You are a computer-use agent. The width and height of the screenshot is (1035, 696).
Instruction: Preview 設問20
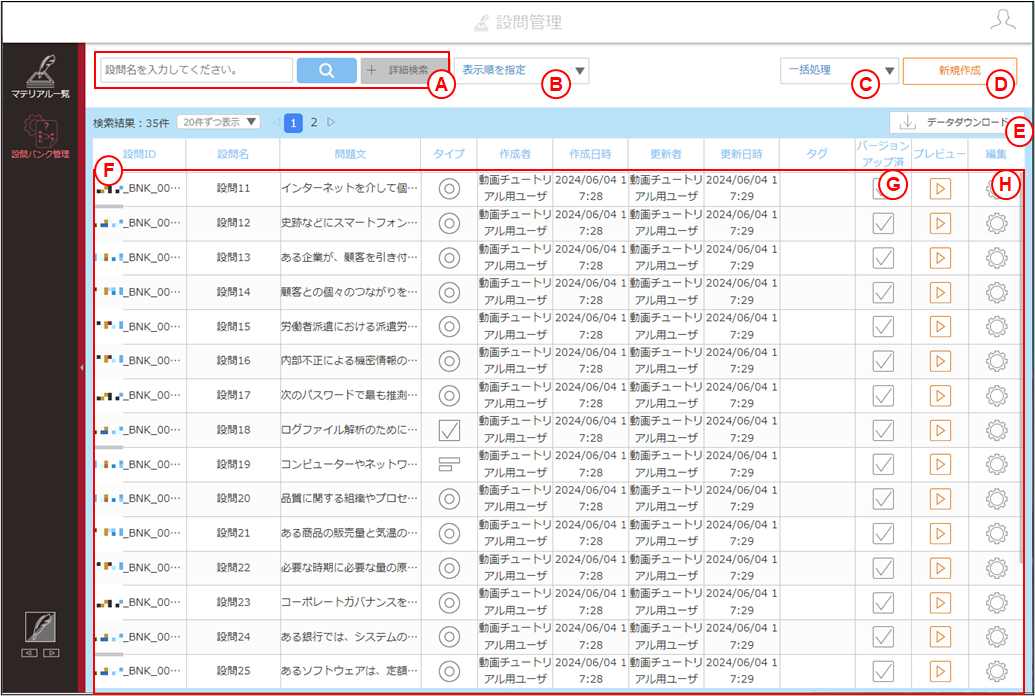(940, 499)
